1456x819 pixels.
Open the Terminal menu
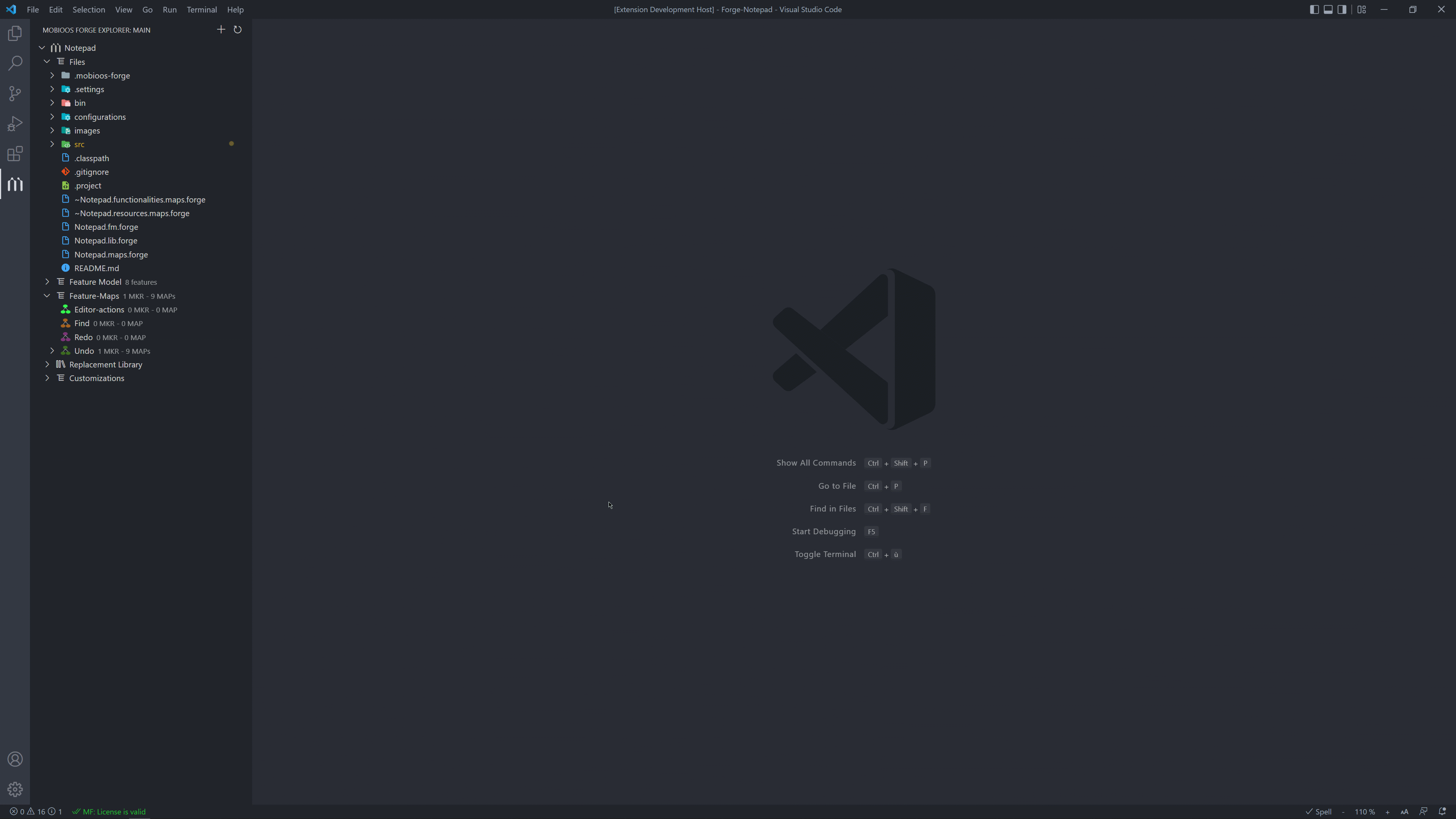coord(201,9)
